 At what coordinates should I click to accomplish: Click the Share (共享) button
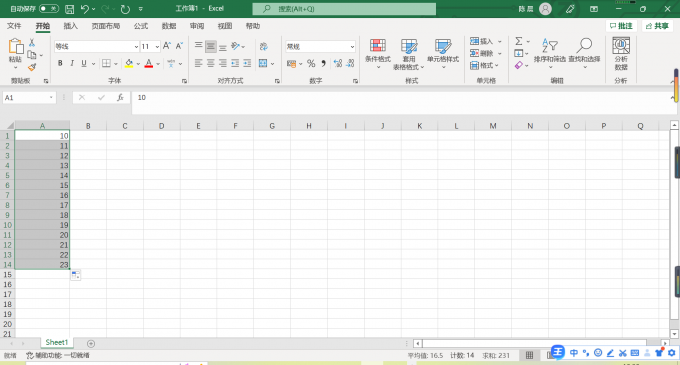[x=657, y=26]
